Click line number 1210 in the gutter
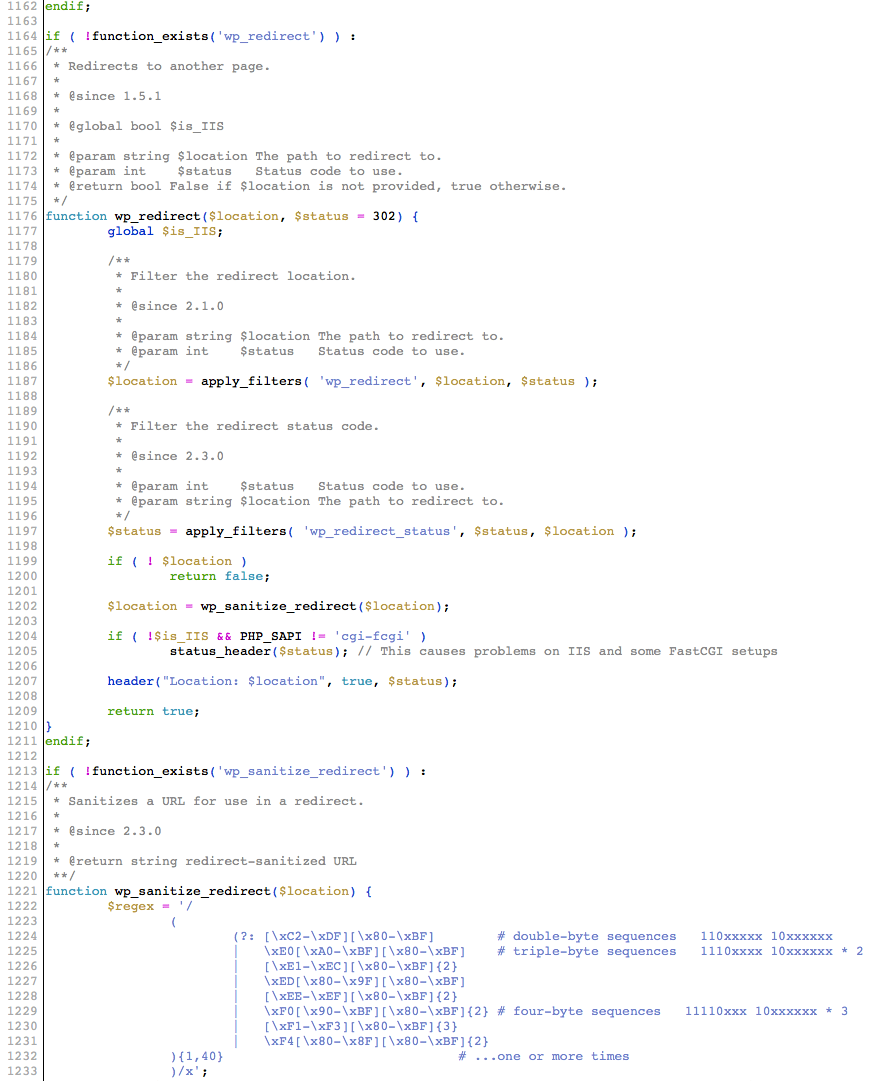The image size is (888, 1081). tap(22, 726)
